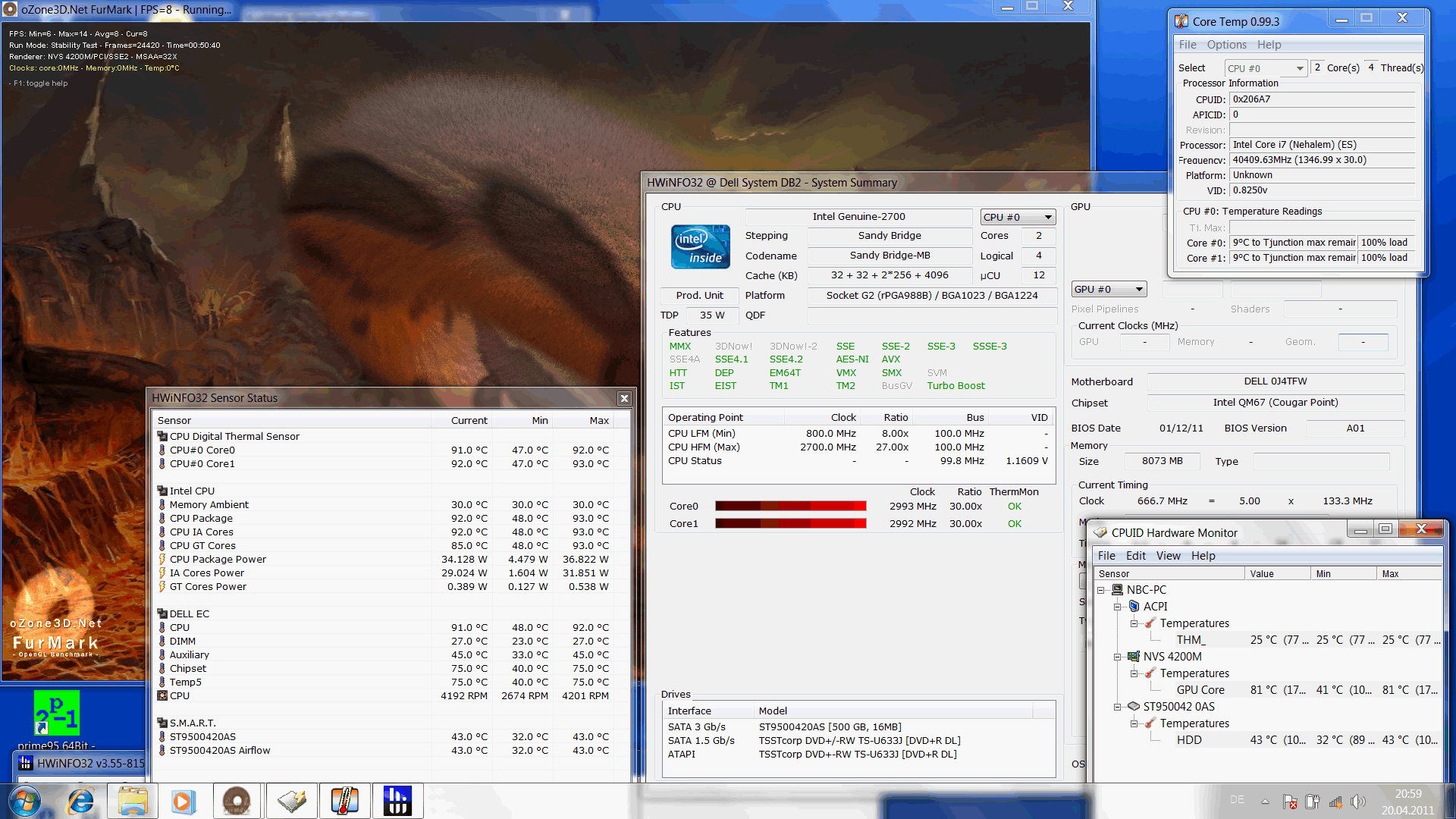Image resolution: width=1456 pixels, height=819 pixels.
Task: Select the SATA 3 Gb/s ST9500420AS drive row
Action: pos(858,727)
